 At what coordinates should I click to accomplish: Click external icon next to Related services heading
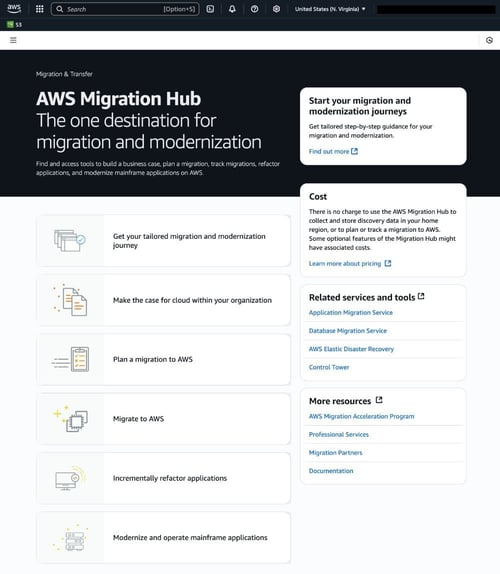pyautogui.click(x=421, y=296)
